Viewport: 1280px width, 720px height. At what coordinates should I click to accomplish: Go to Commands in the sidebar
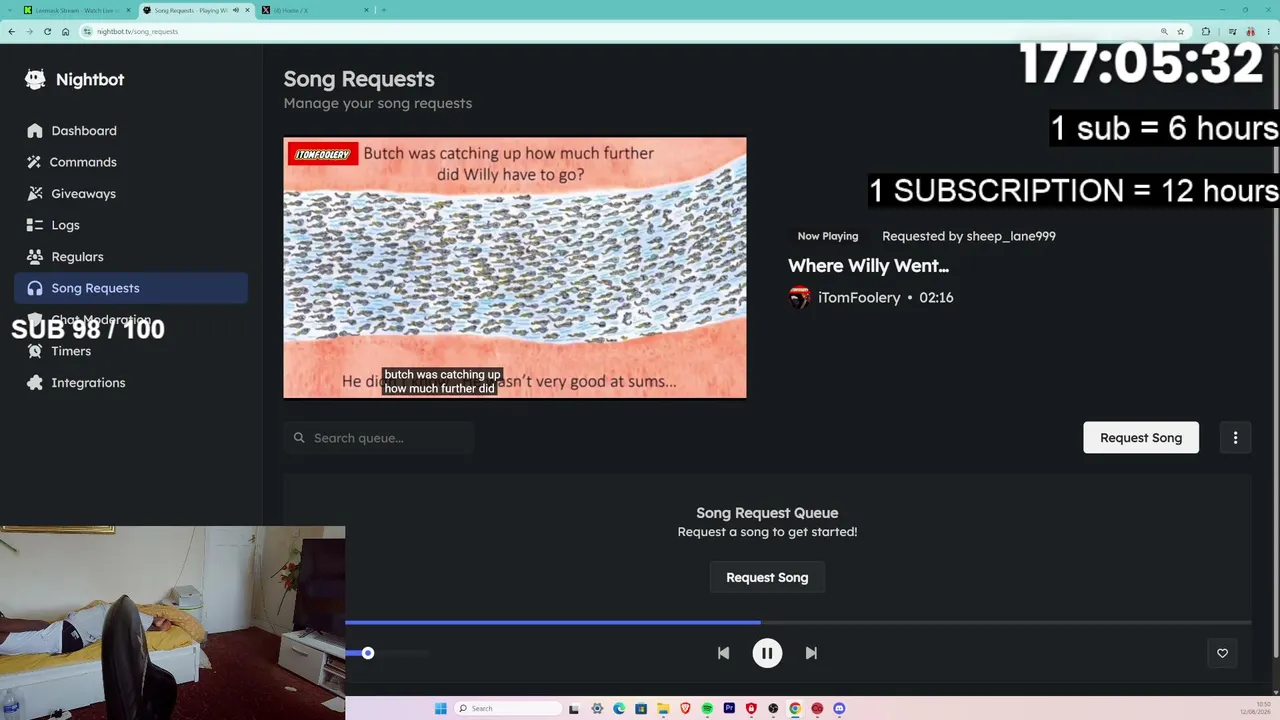(x=131, y=162)
